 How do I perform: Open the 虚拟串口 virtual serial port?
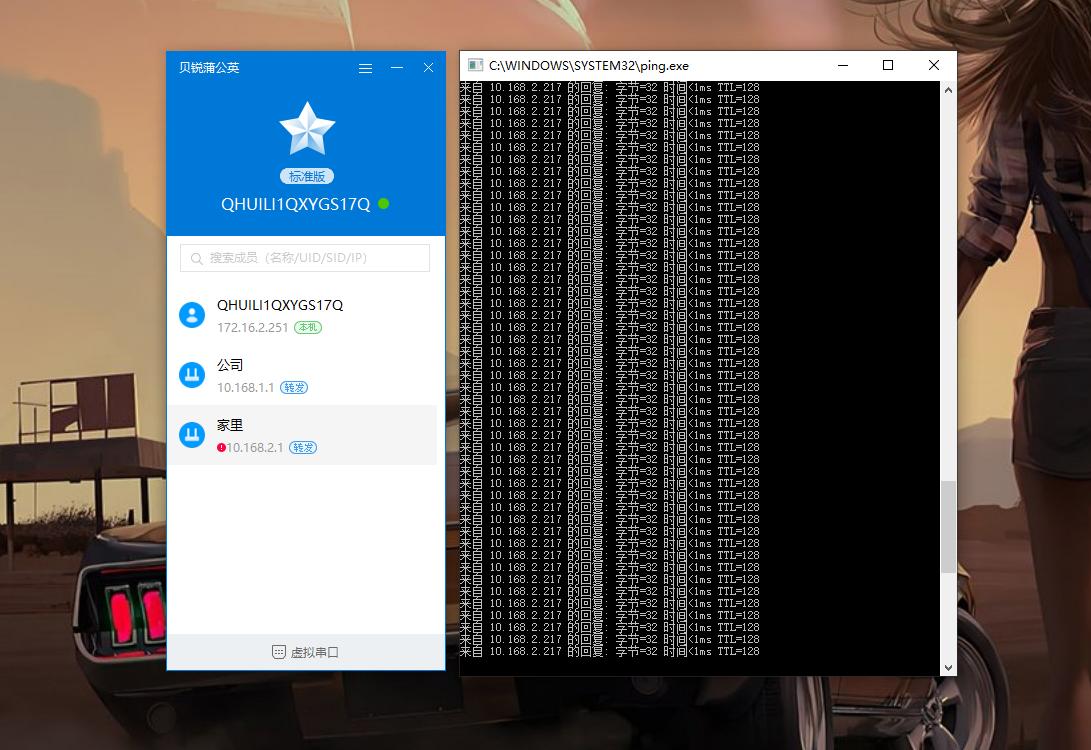click(305, 652)
